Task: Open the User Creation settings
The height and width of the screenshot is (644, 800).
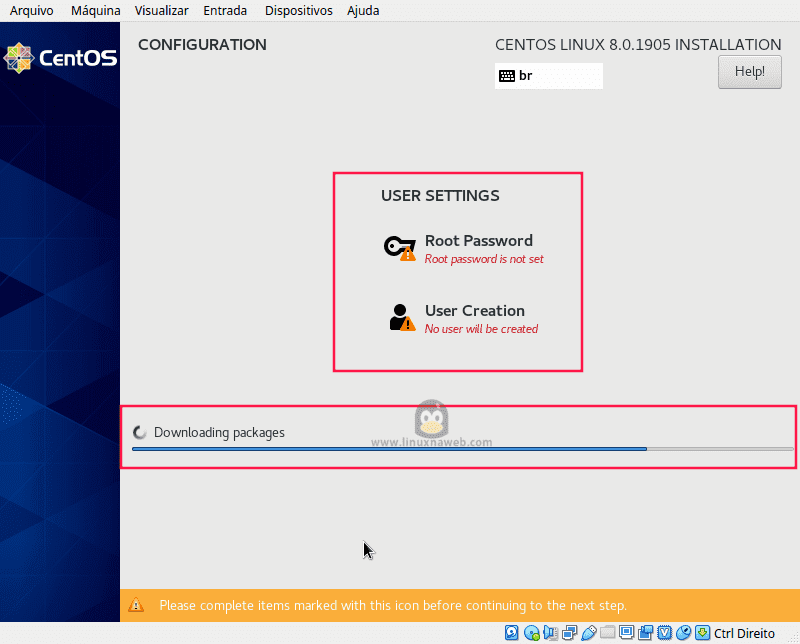Action: [x=463, y=319]
